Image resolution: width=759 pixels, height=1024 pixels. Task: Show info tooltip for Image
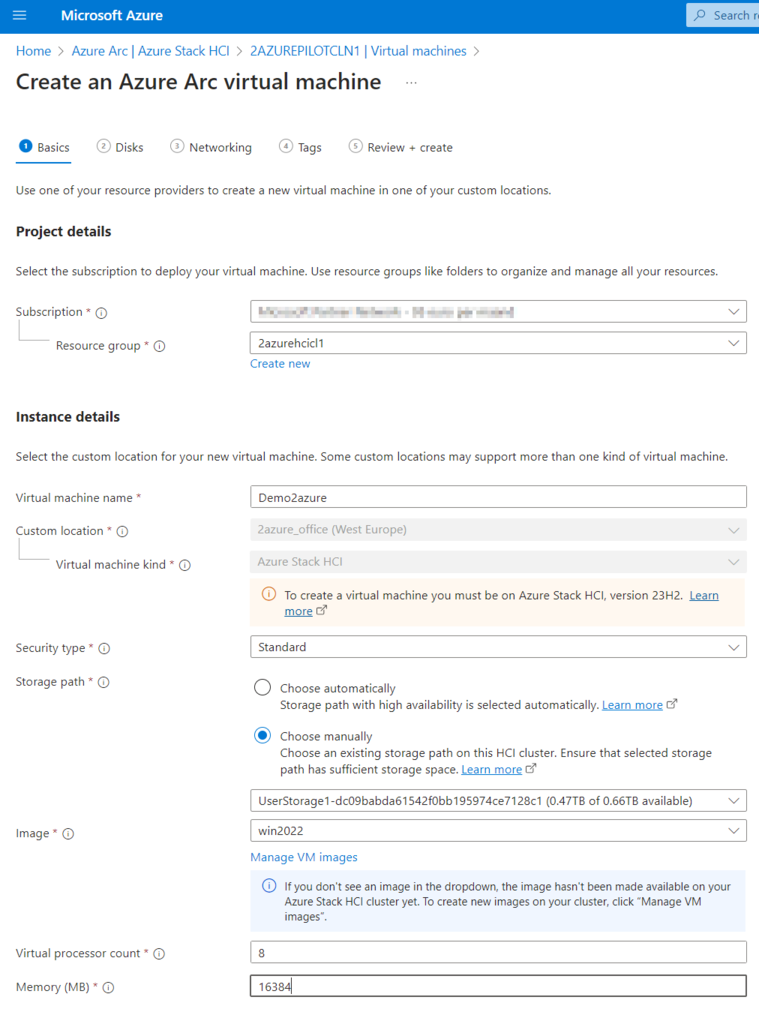[x=68, y=834]
